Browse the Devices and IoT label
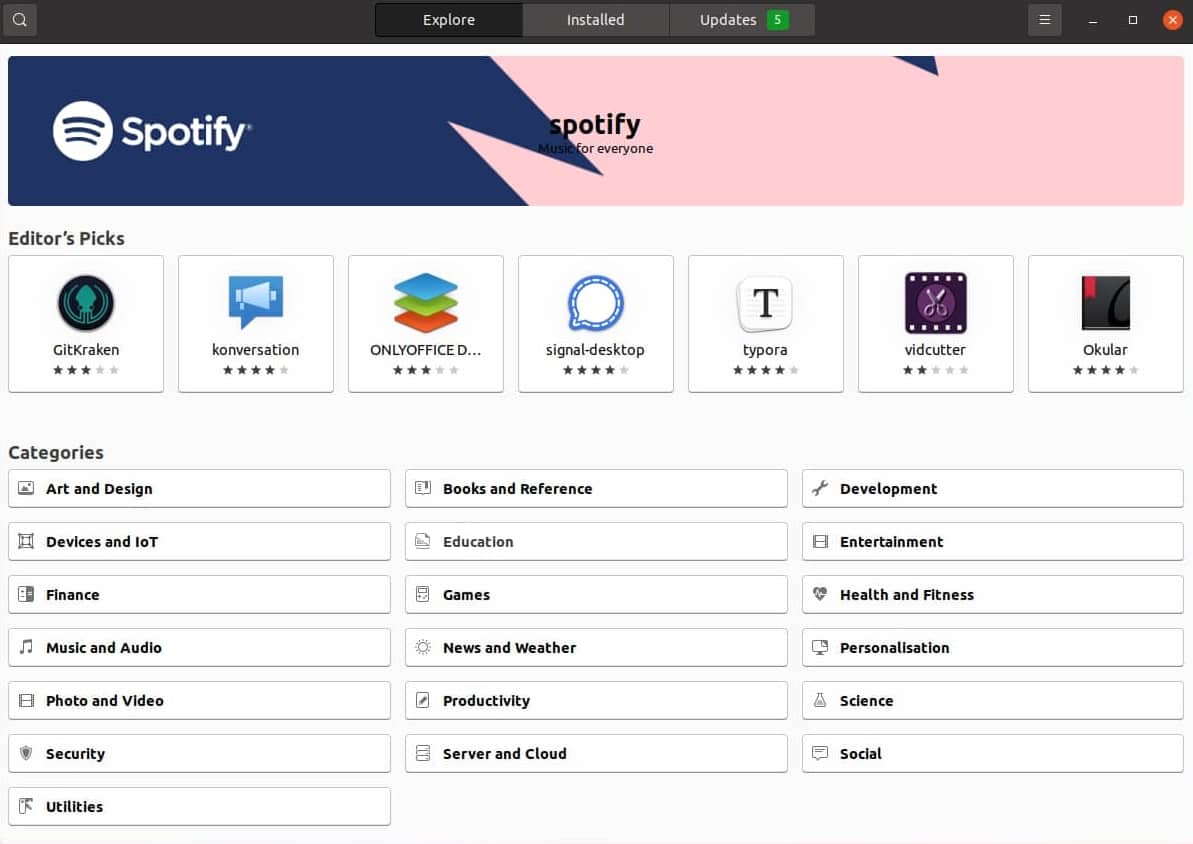The height and width of the screenshot is (844, 1193). tap(102, 542)
